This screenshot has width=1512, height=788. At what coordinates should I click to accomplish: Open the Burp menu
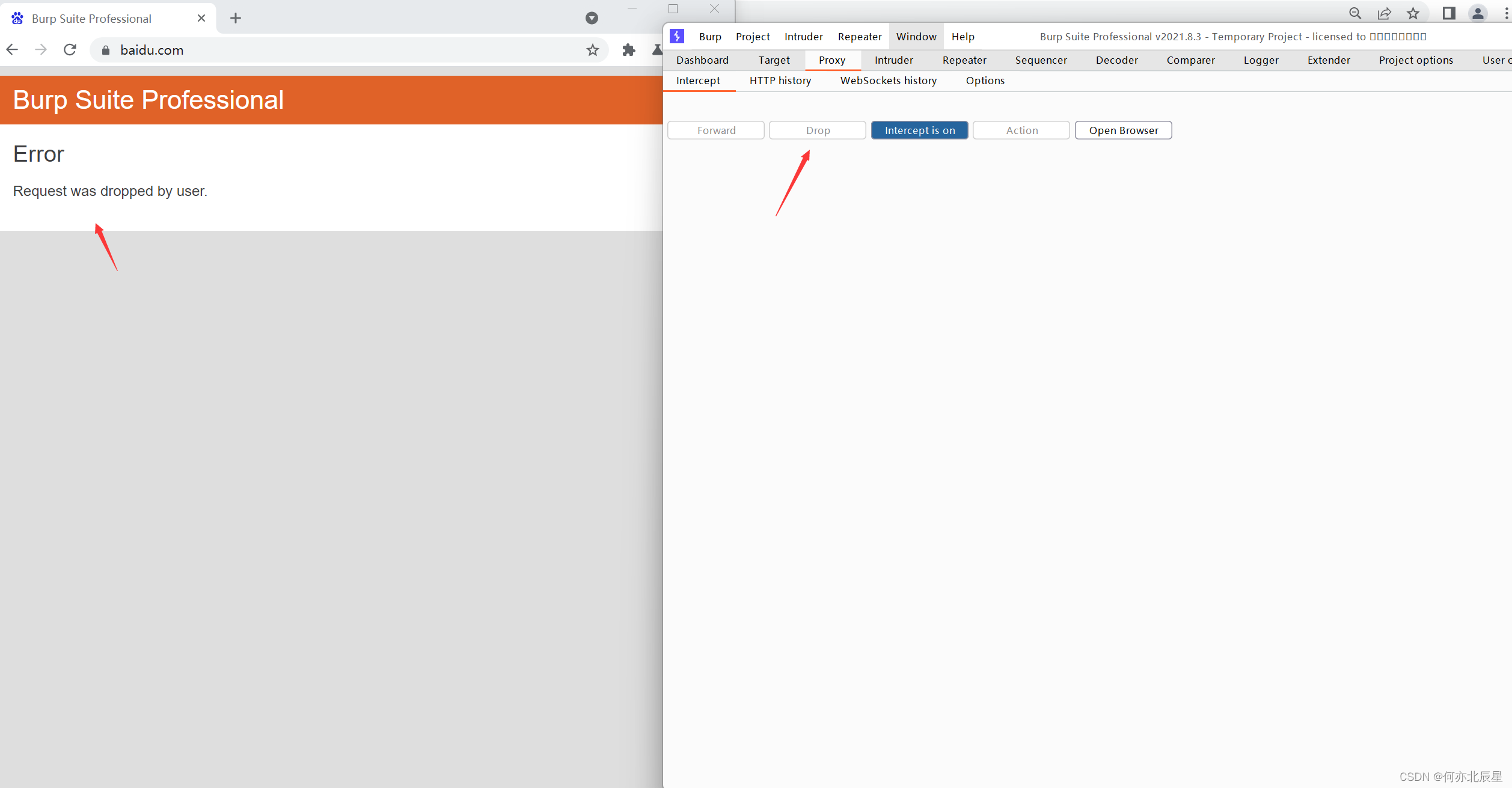(710, 37)
